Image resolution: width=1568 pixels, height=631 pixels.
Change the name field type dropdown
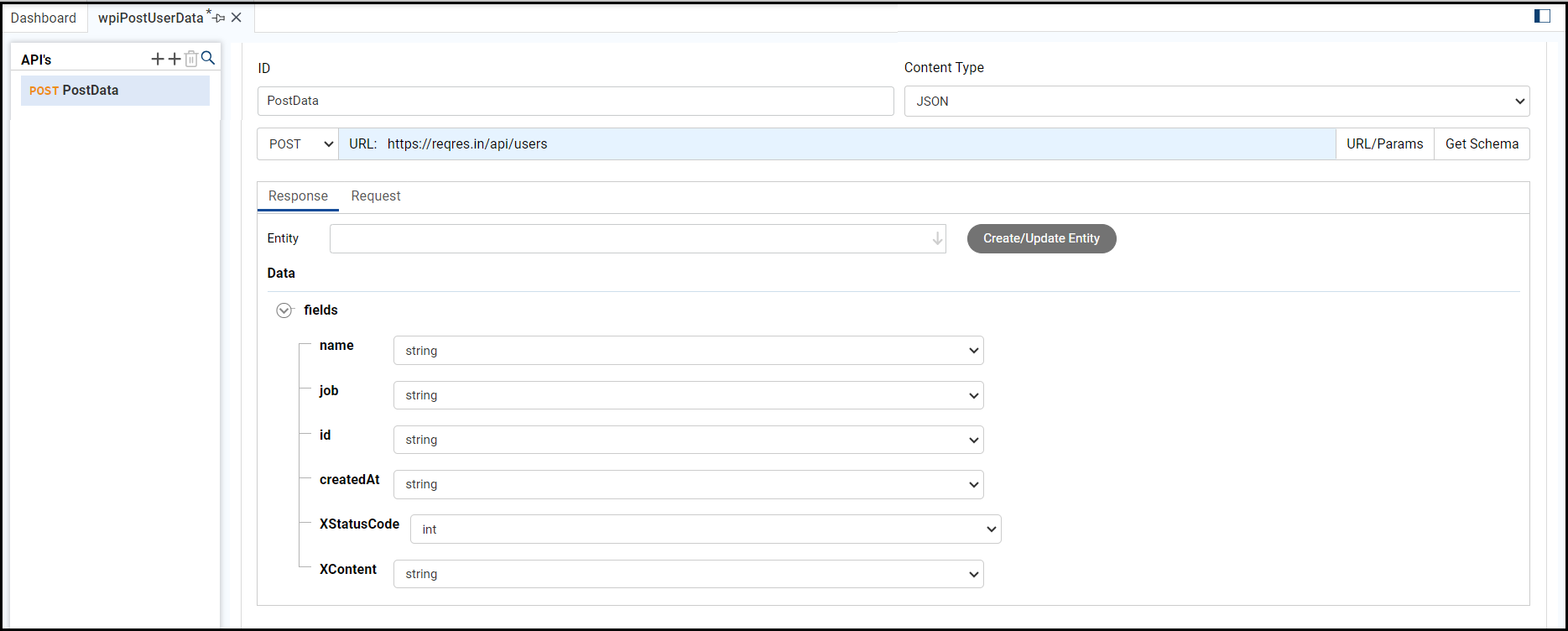click(x=688, y=351)
